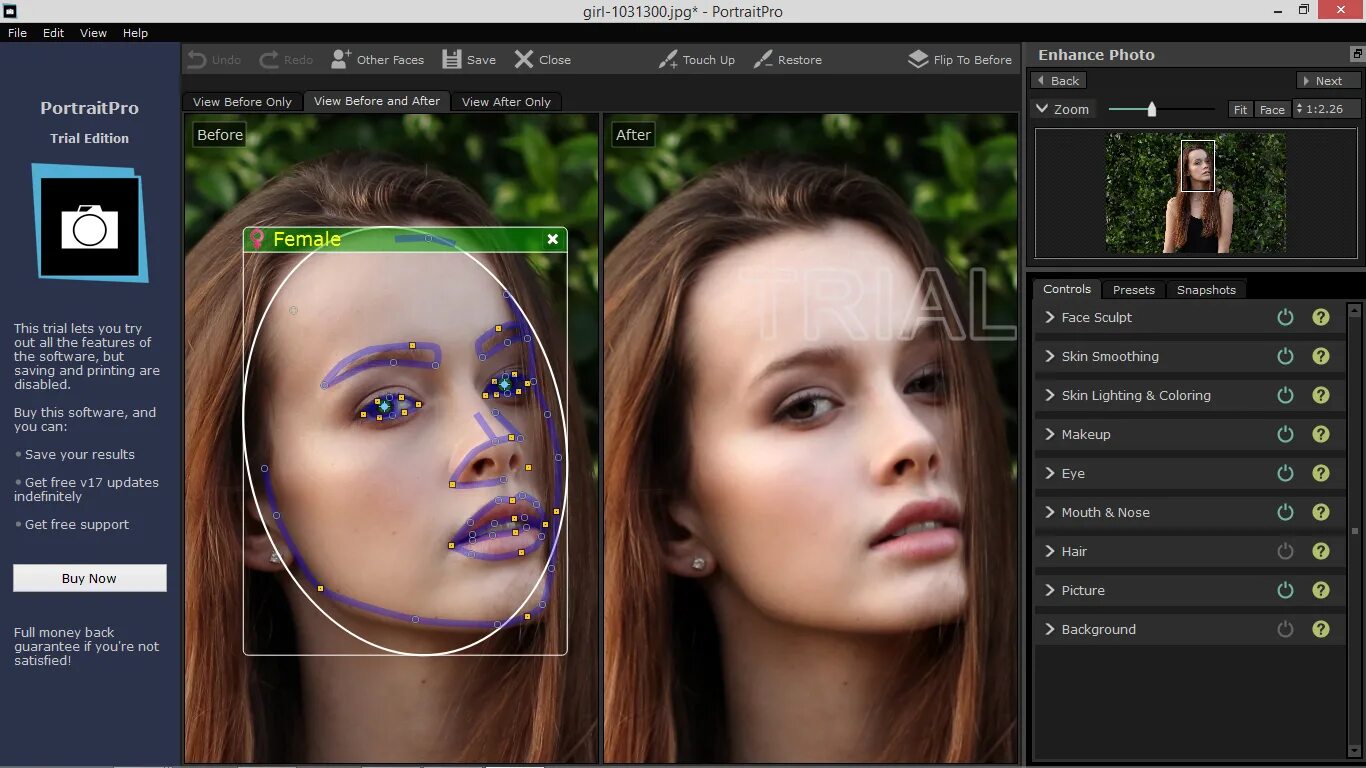The height and width of the screenshot is (768, 1366).
Task: Click the Undo arrow icon
Action: 197,60
